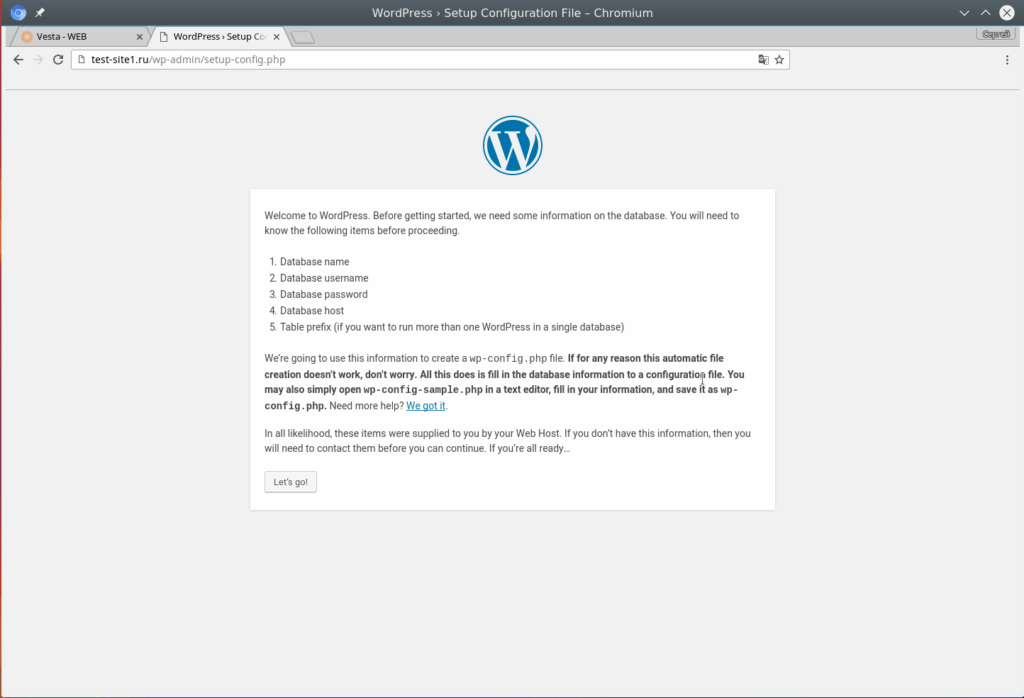The height and width of the screenshot is (698, 1024).
Task: Close the WordPress Setup tab
Action: tap(276, 37)
